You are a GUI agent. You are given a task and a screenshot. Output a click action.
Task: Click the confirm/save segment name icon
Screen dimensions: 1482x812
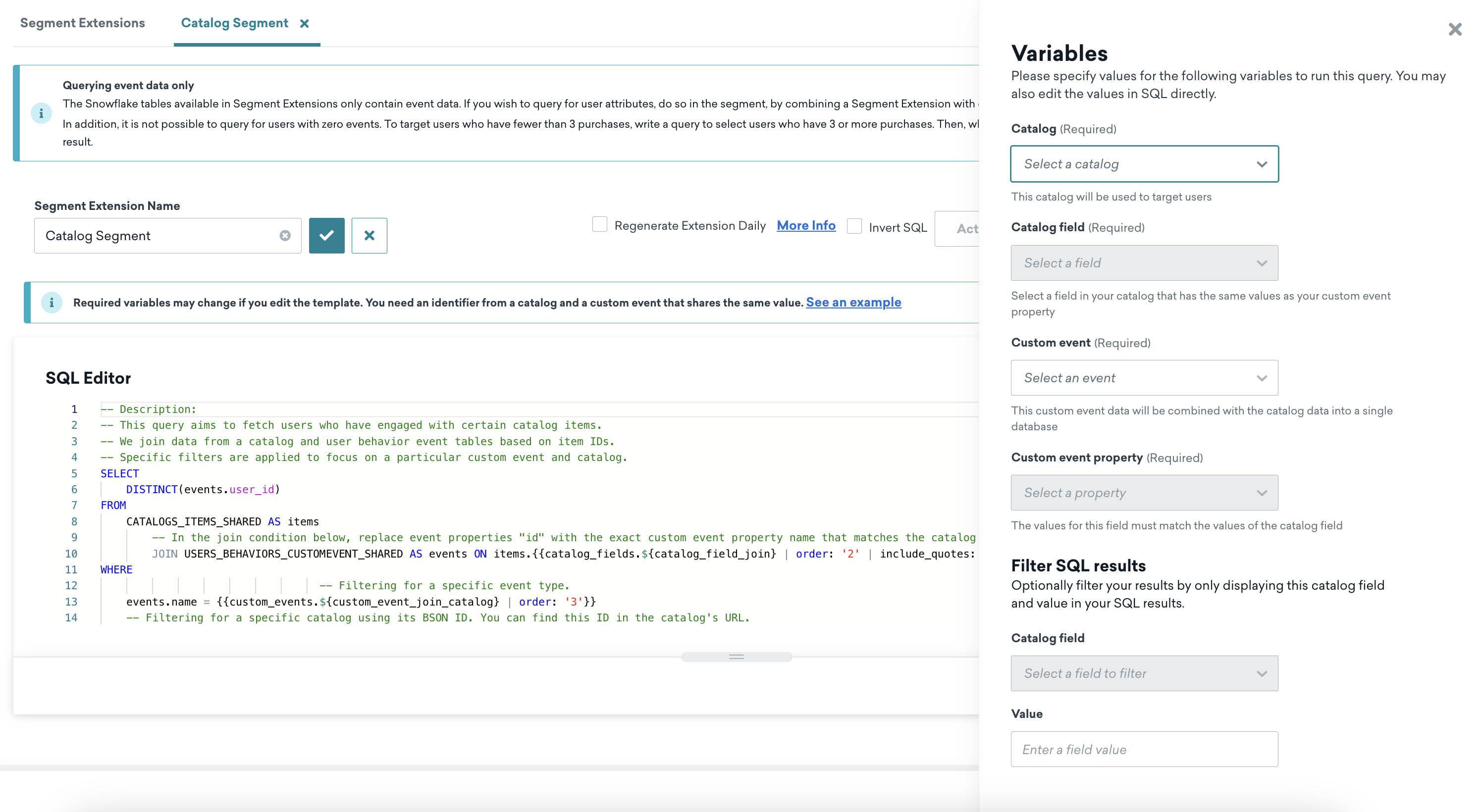tap(327, 235)
